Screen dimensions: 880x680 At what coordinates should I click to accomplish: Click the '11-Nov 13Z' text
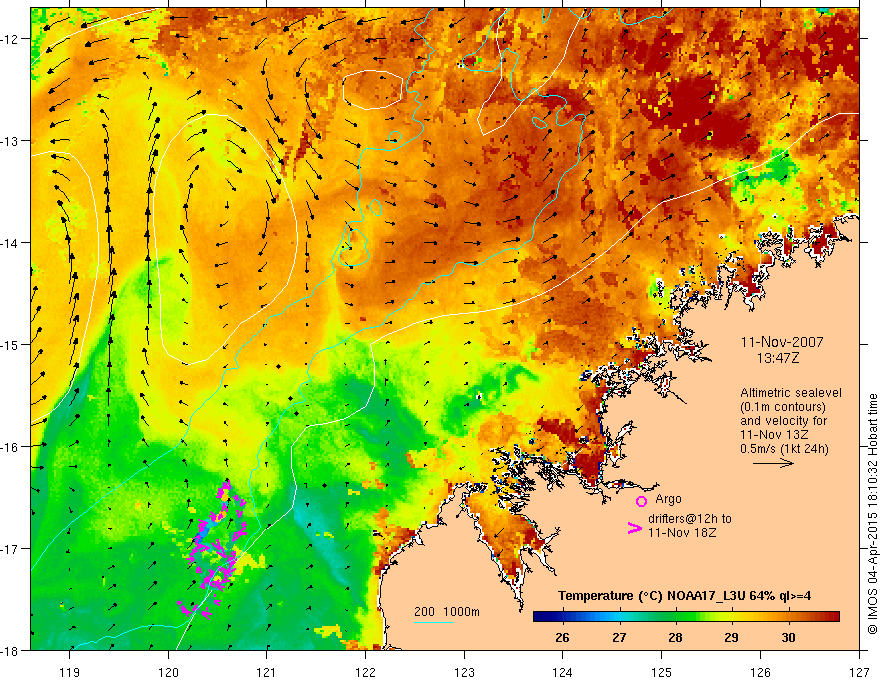774,435
